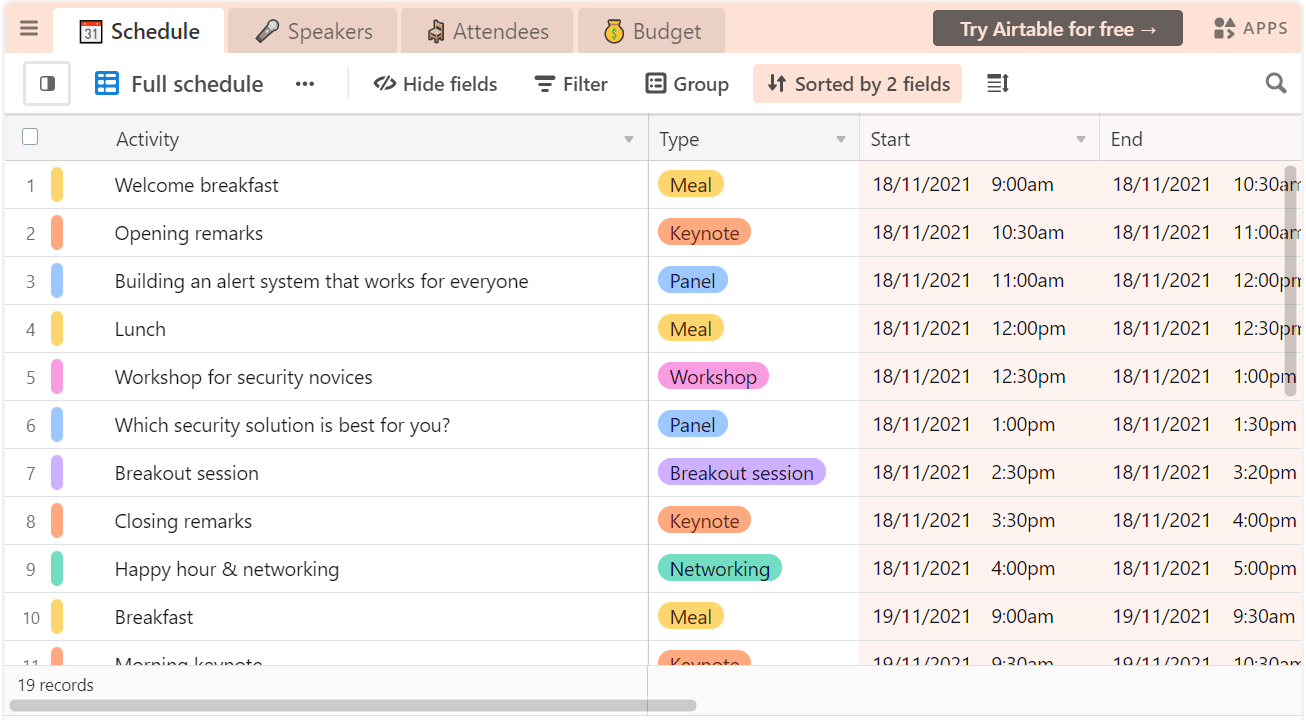Switch to the Speakers tab
This screenshot has width=1306, height=720.
coord(313,31)
